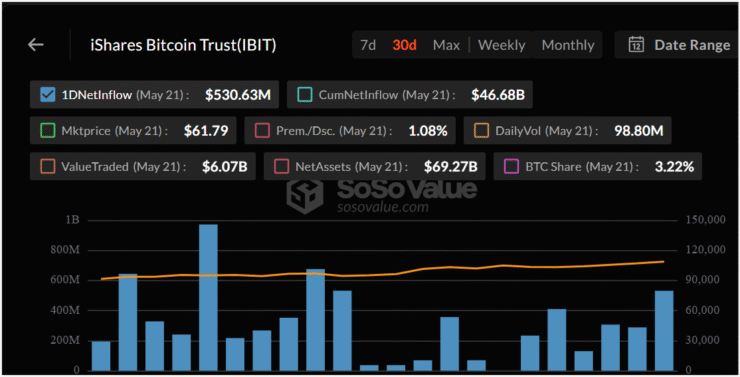740x377 pixels.
Task: Enable the CumNetInflow series checkbox
Action: [304, 94]
